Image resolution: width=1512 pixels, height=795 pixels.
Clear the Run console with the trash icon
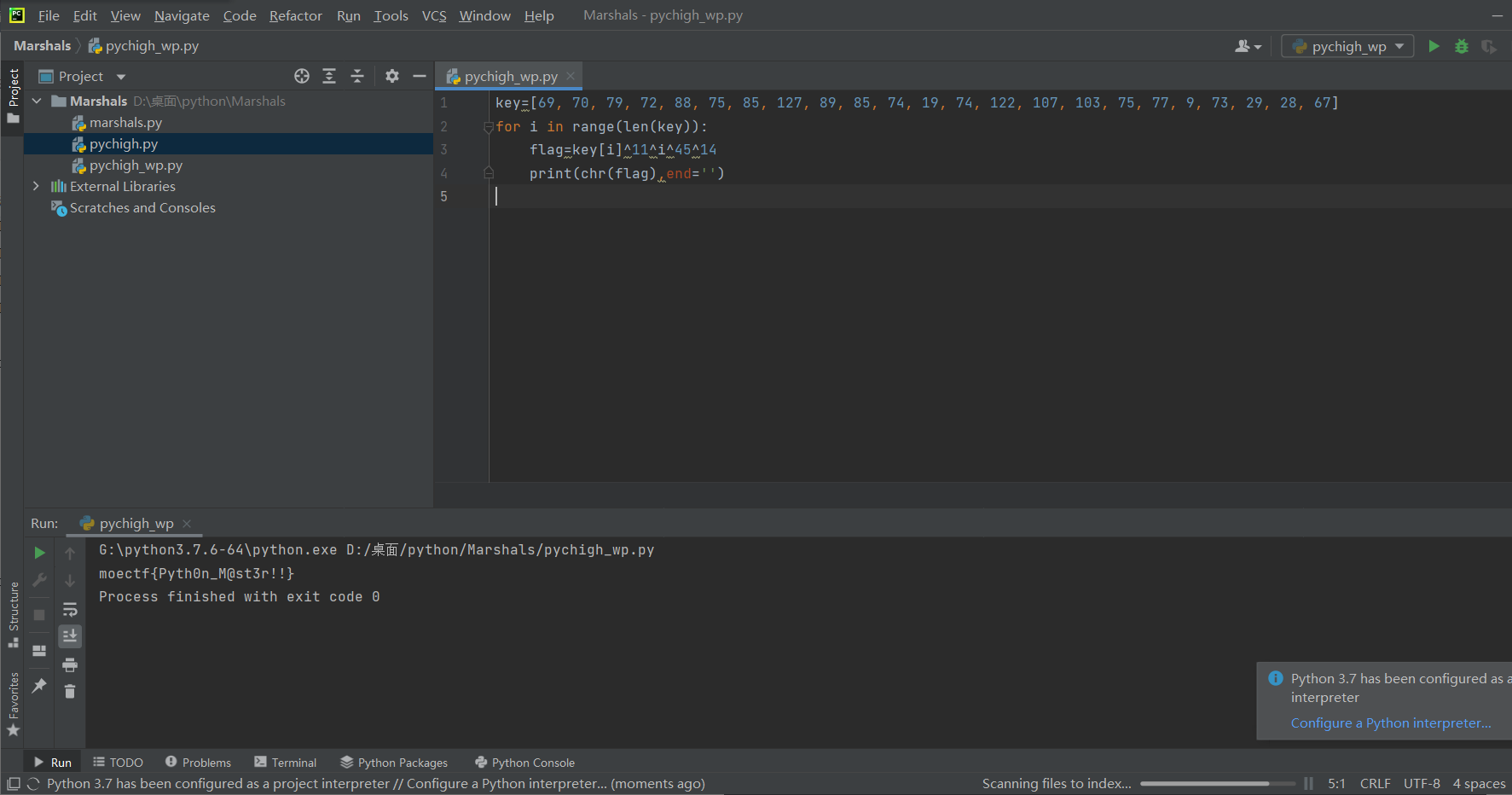70,691
